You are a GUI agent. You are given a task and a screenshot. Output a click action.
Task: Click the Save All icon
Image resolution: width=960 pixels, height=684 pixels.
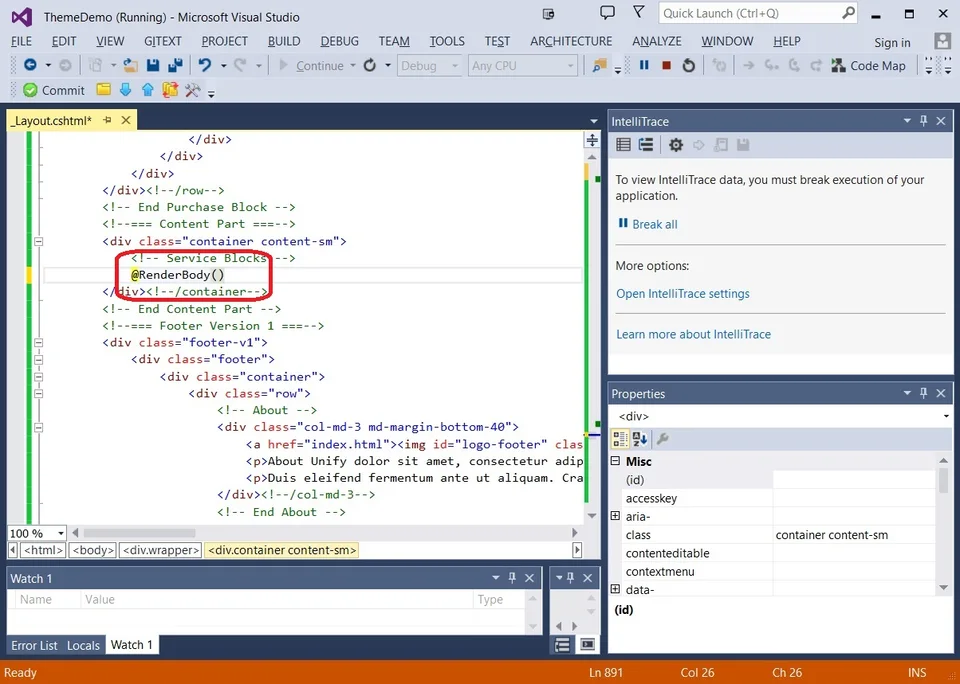pos(176,65)
